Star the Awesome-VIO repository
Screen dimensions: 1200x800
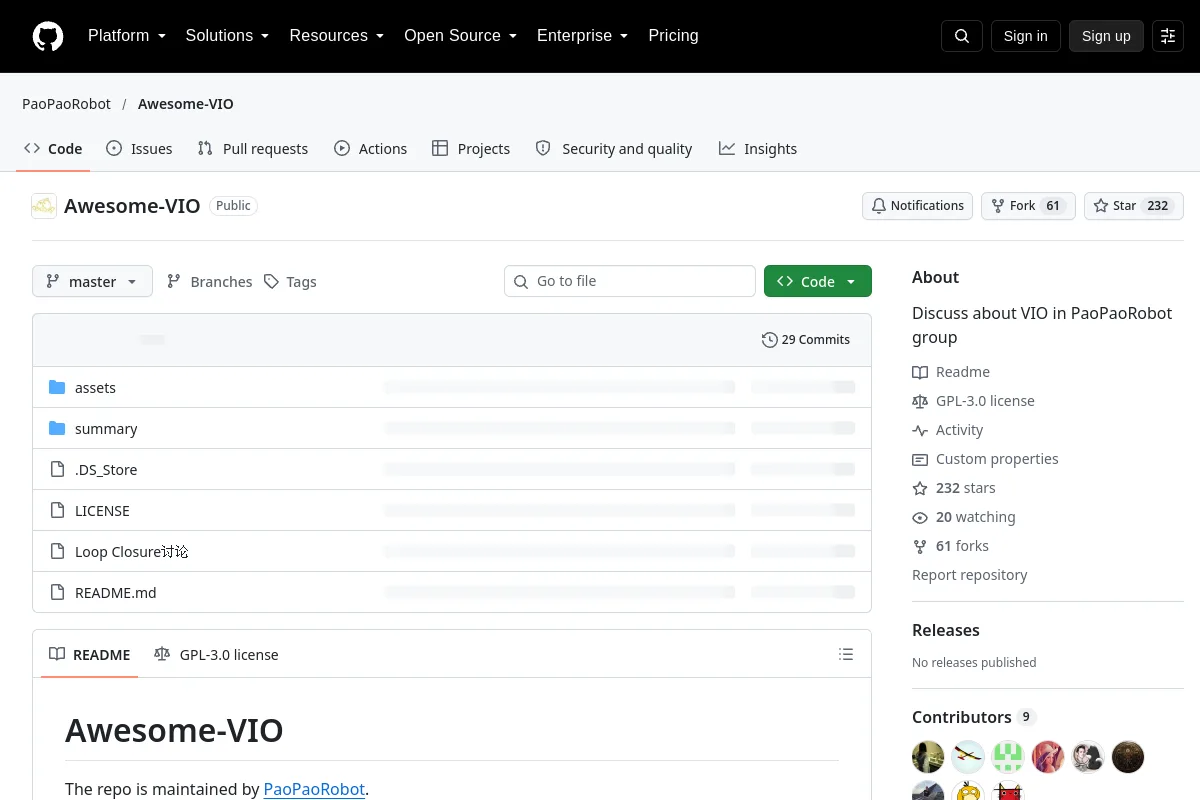pyautogui.click(x=1134, y=206)
